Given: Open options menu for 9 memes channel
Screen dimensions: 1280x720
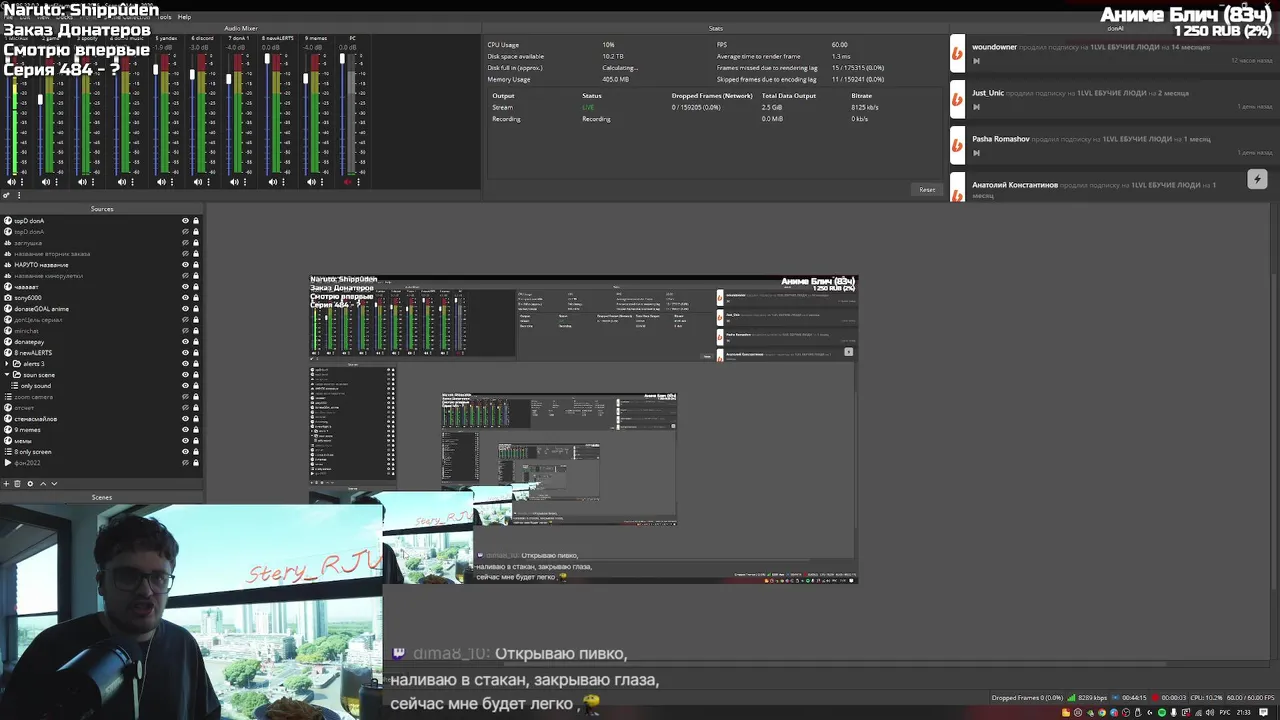Looking at the screenshot, I should point(322,182).
